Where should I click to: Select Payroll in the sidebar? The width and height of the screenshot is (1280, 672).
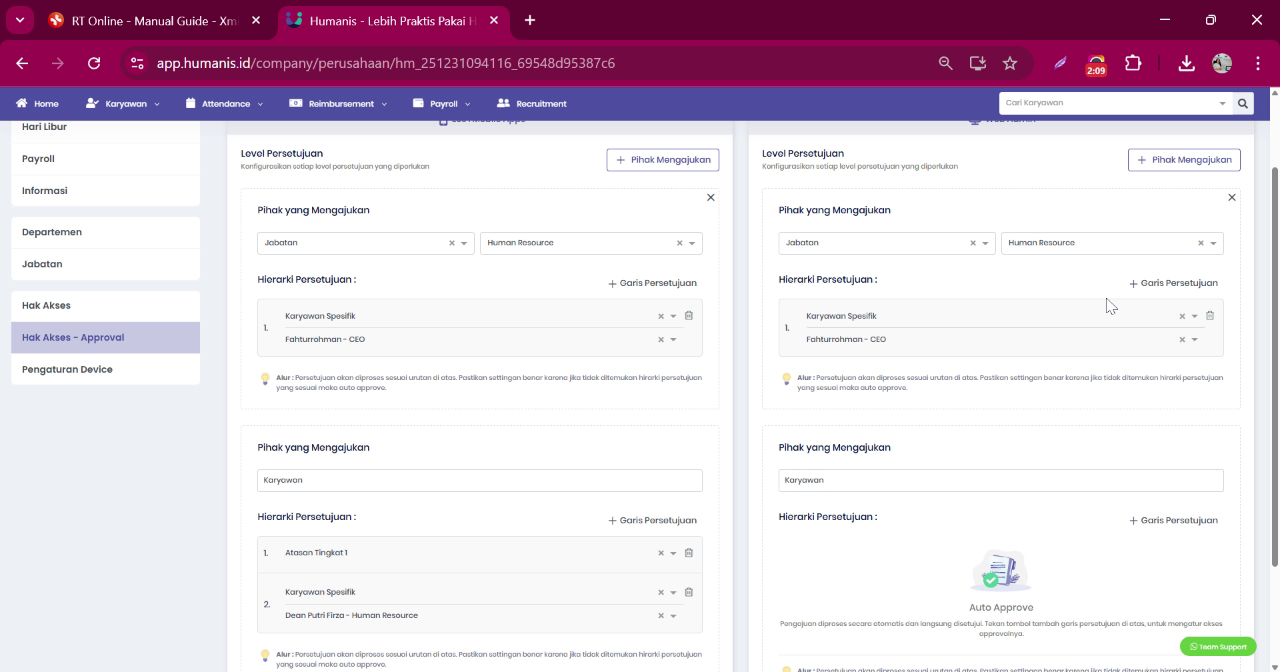[105, 158]
